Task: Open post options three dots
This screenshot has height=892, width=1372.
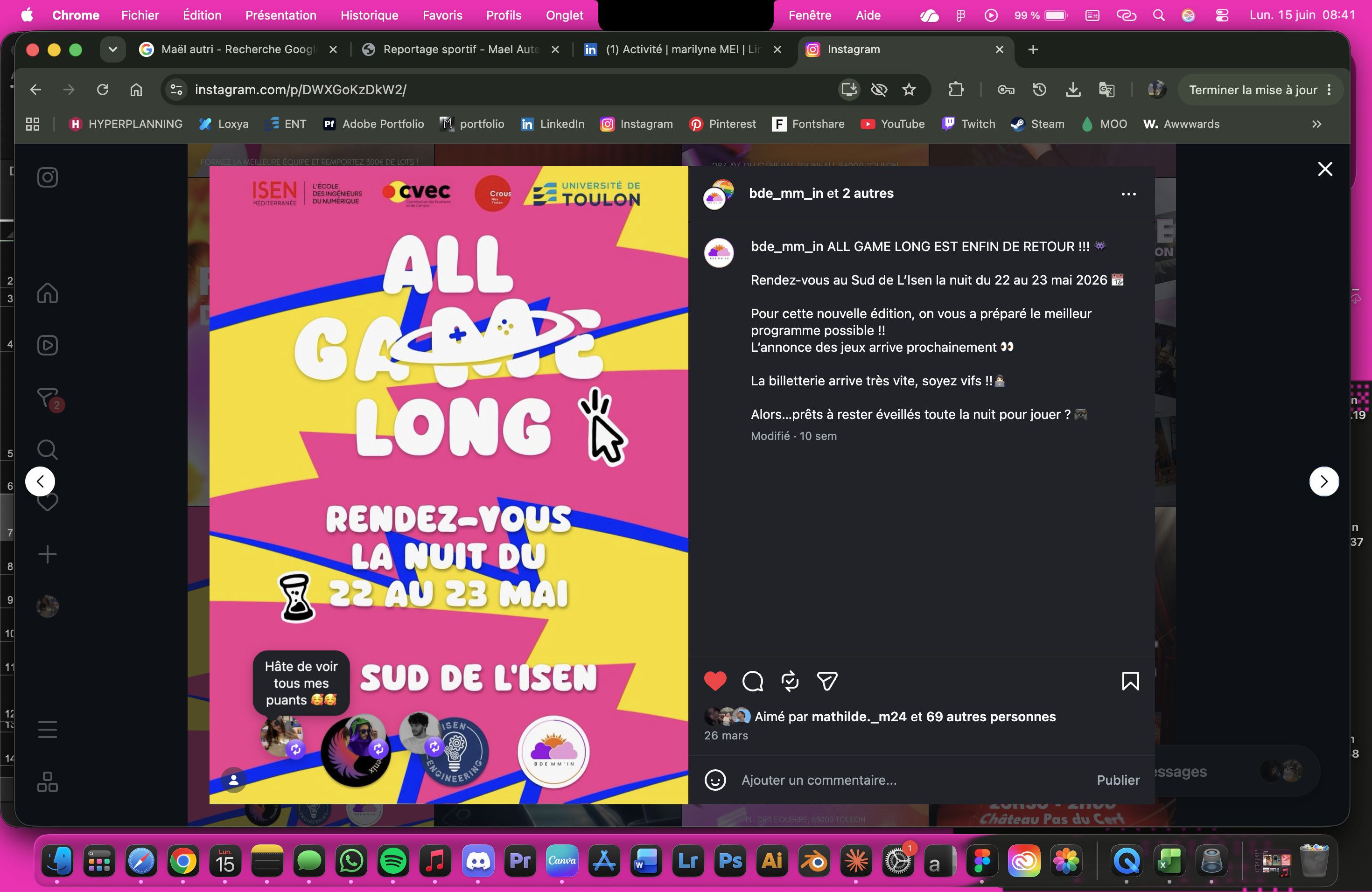Action: [x=1128, y=194]
